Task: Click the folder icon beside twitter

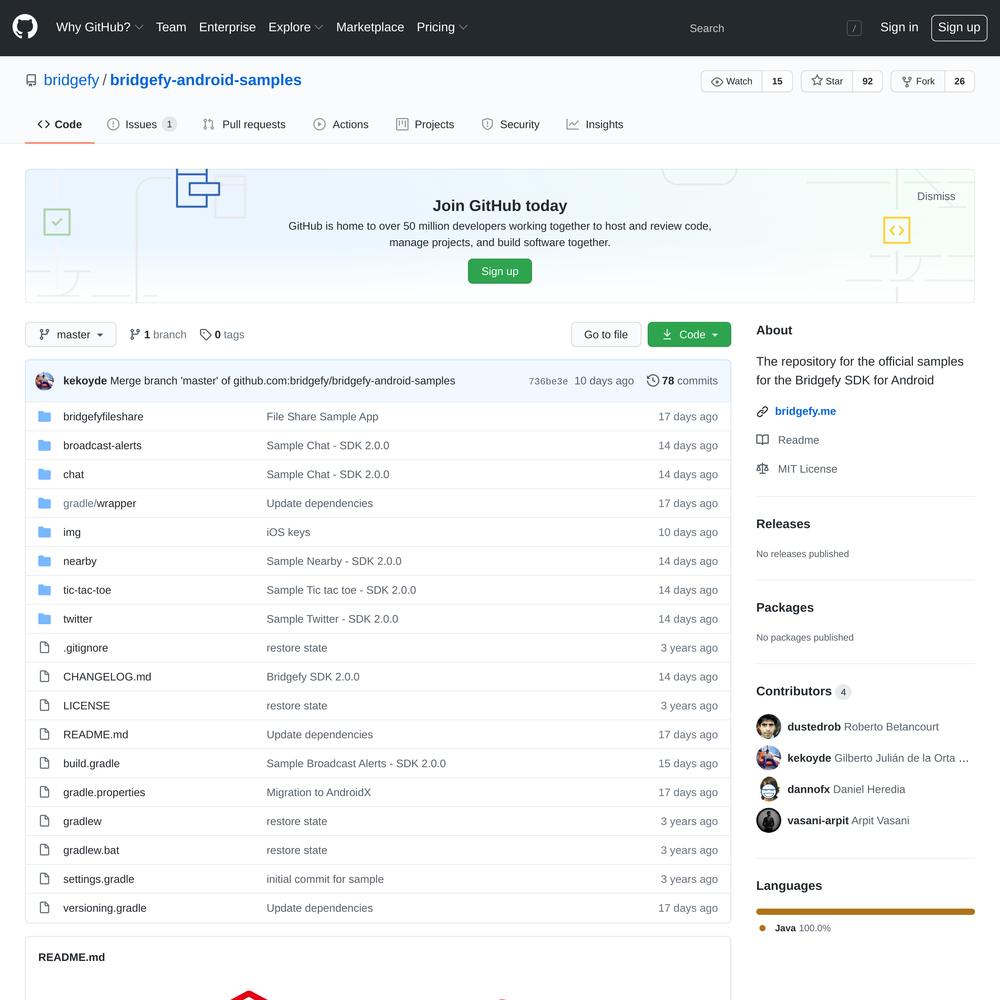Action: pyautogui.click(x=44, y=619)
